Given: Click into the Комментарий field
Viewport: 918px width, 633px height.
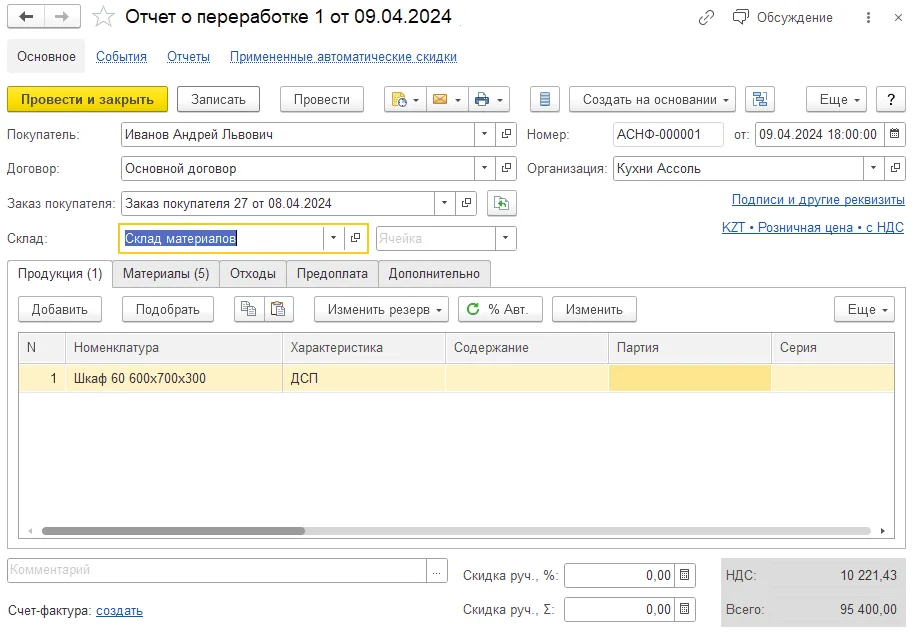Looking at the screenshot, I should [217, 570].
